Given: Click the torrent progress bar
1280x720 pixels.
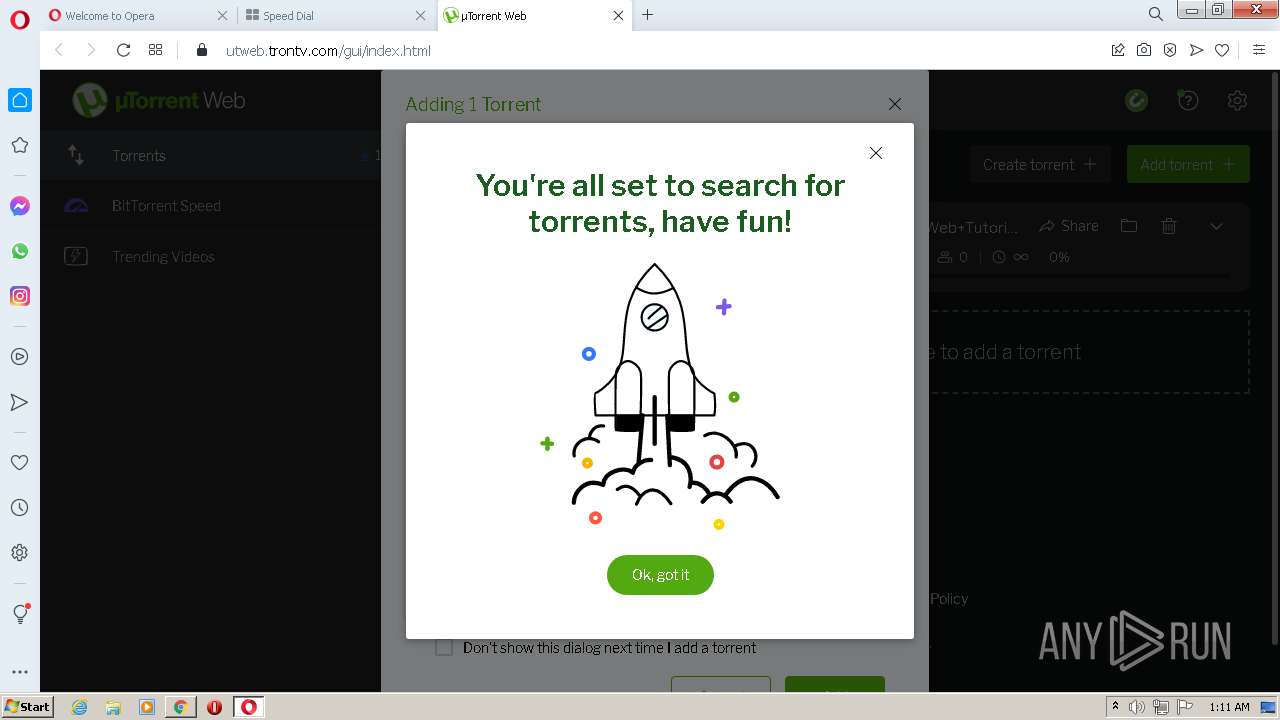Looking at the screenshot, I should [1082, 276].
